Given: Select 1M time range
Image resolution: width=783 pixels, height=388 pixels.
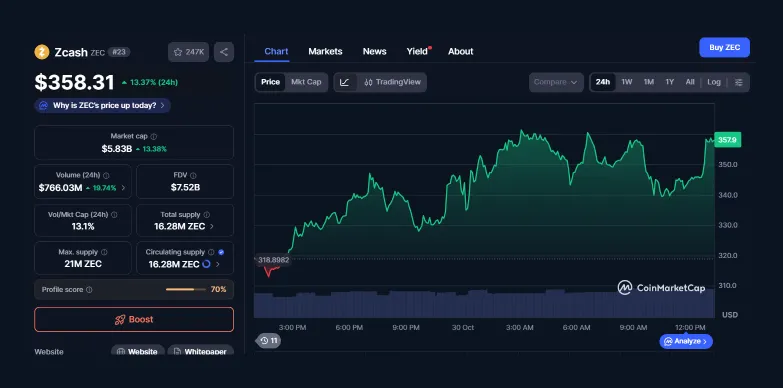Looking at the screenshot, I should pos(649,82).
